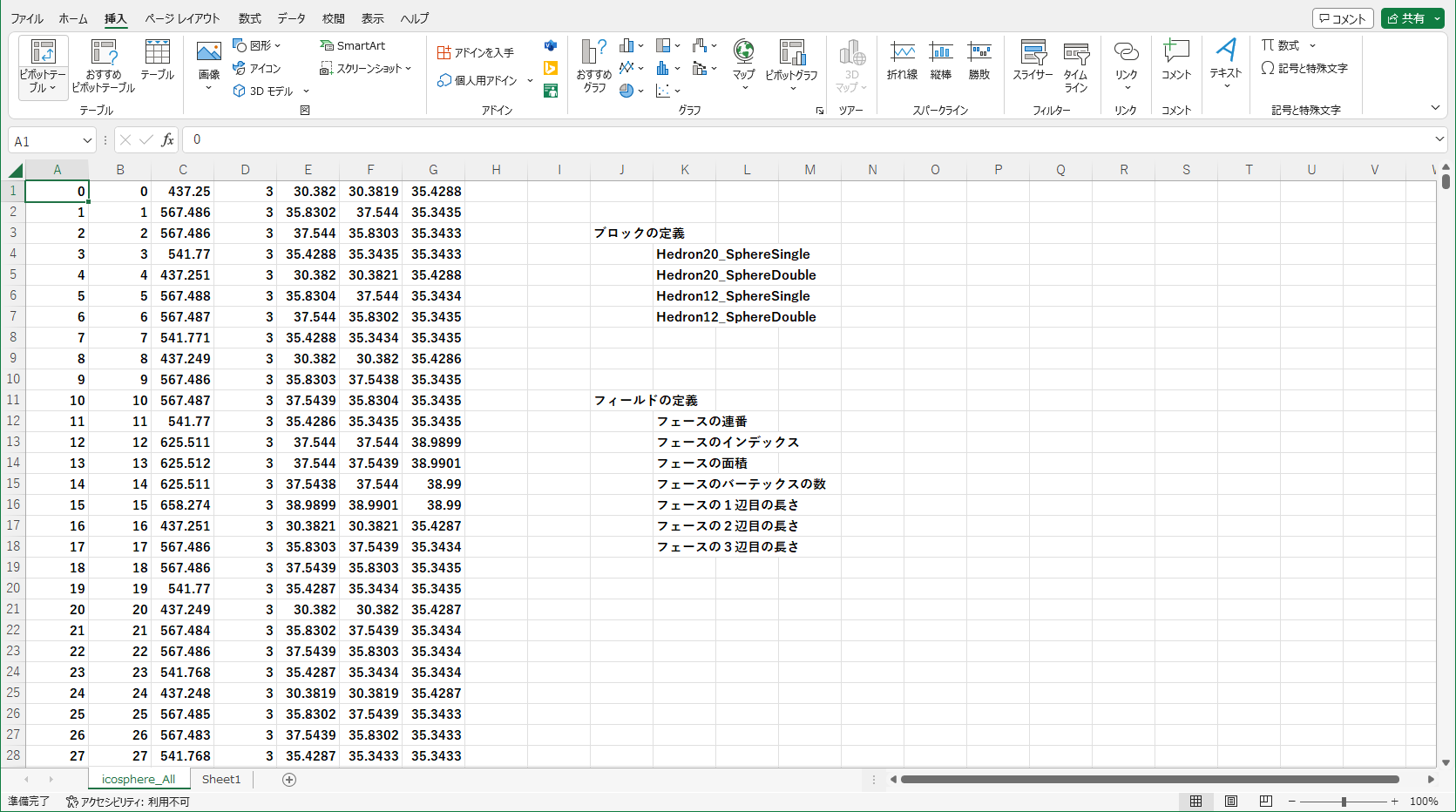The image size is (1456, 812).
Task: Open the ヘルプ tab
Action: [415, 18]
